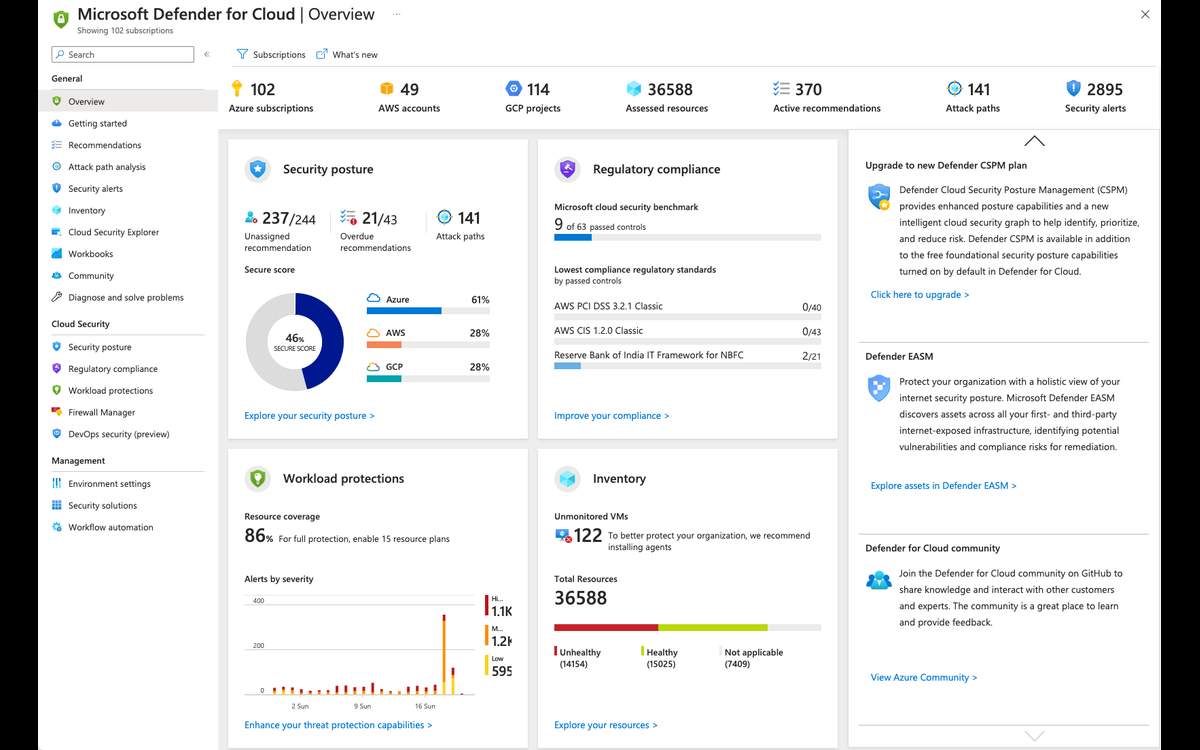1200x750 pixels.
Task: Click the Security alerts shield icon in sidebar
Action: click(x=57, y=188)
